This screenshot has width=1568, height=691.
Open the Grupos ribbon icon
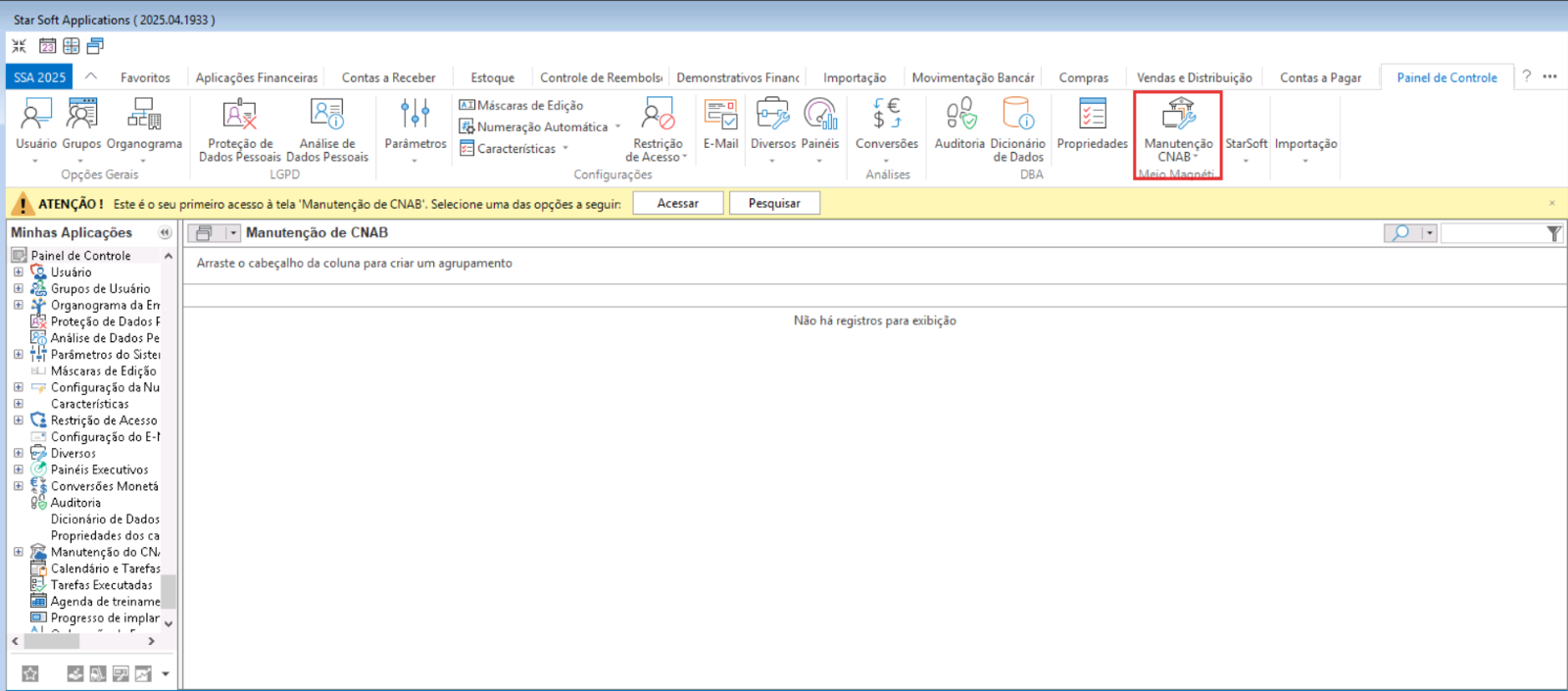(81, 115)
